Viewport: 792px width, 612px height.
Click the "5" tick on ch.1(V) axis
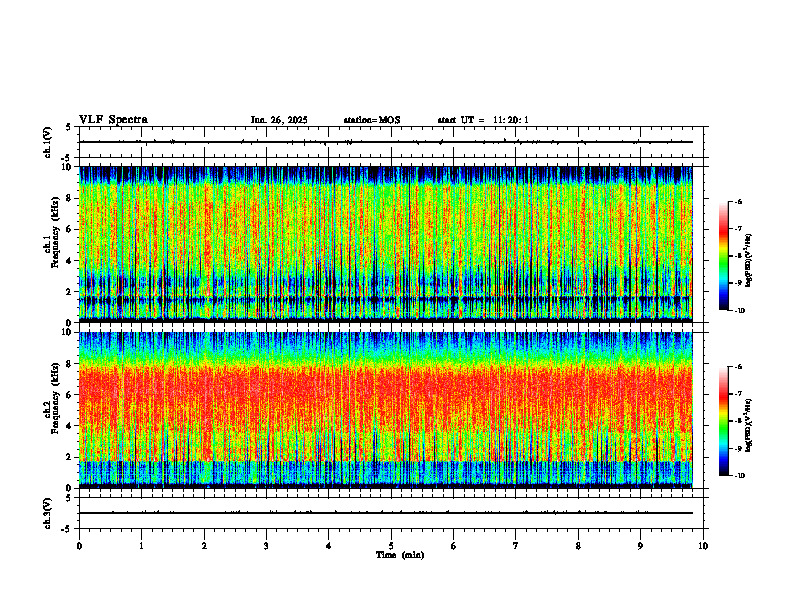[69, 127]
